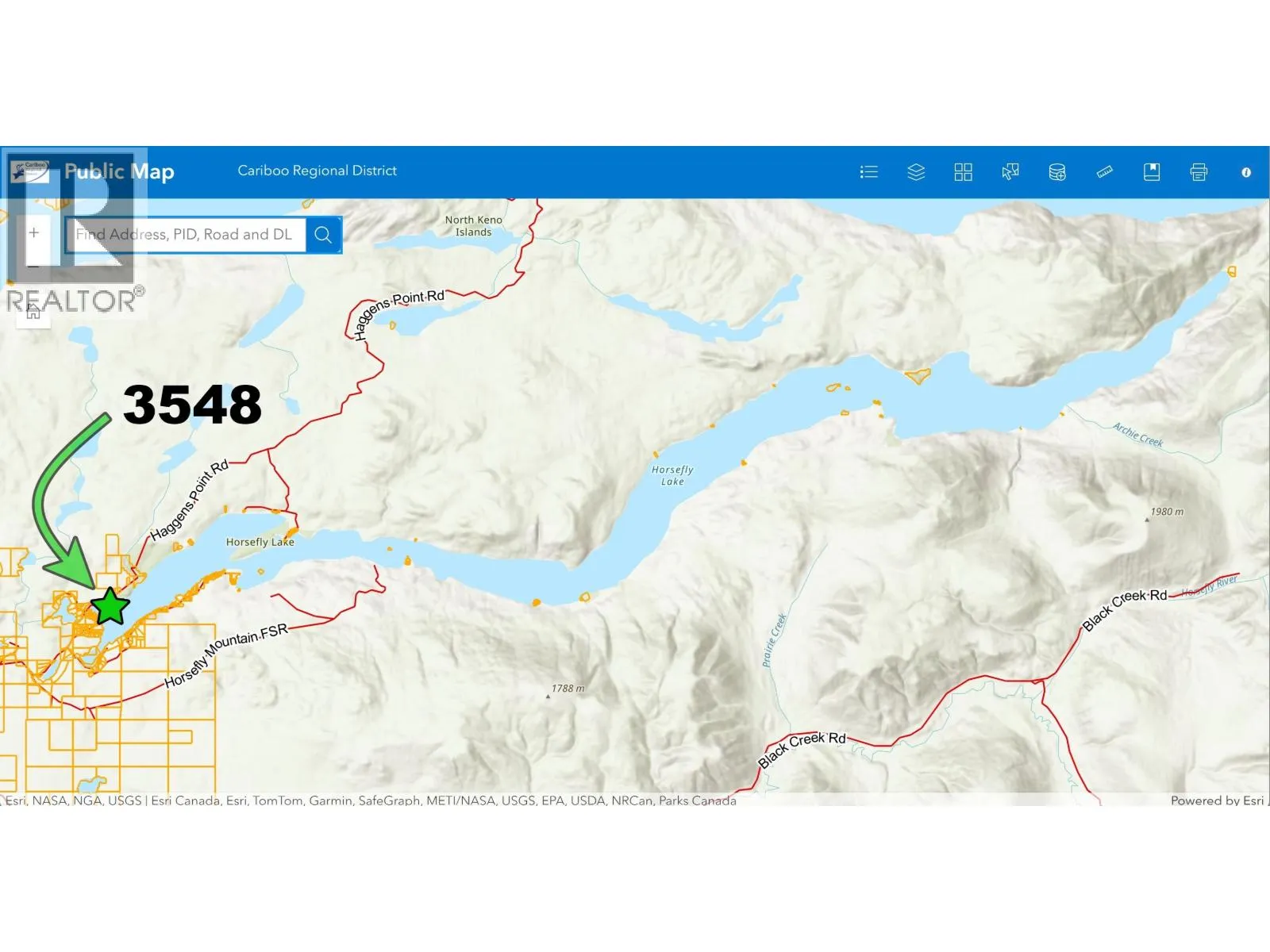This screenshot has height=952, width=1270.
Task: Open the Add Data icon
Action: [1057, 172]
